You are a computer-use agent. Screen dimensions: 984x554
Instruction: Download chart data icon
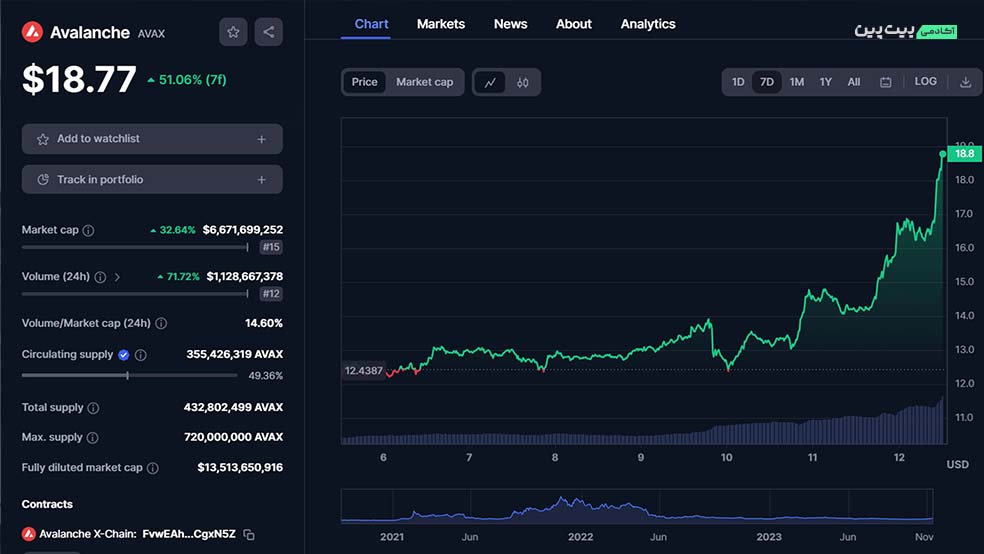coord(966,82)
